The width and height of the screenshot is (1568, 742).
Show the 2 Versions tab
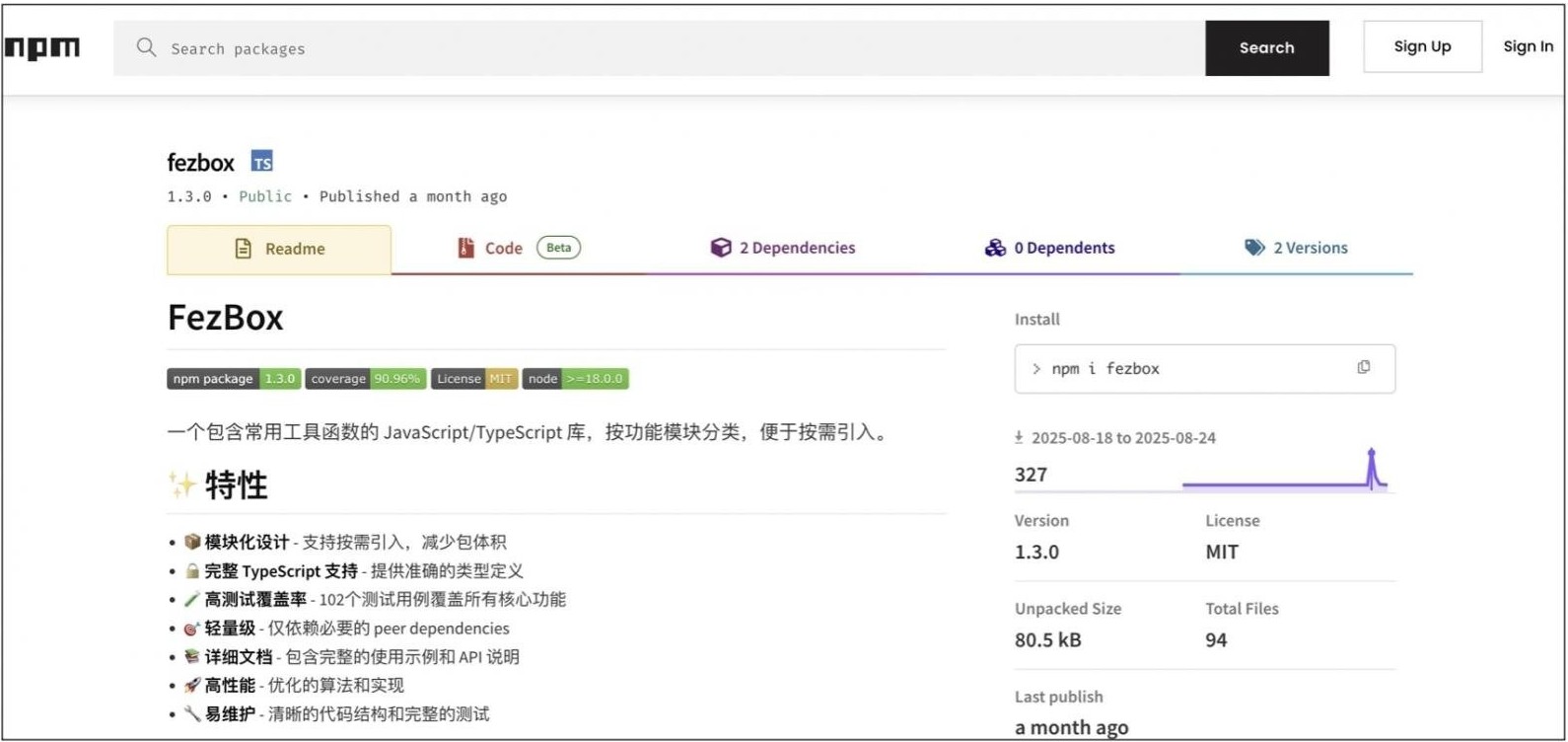click(x=1296, y=249)
